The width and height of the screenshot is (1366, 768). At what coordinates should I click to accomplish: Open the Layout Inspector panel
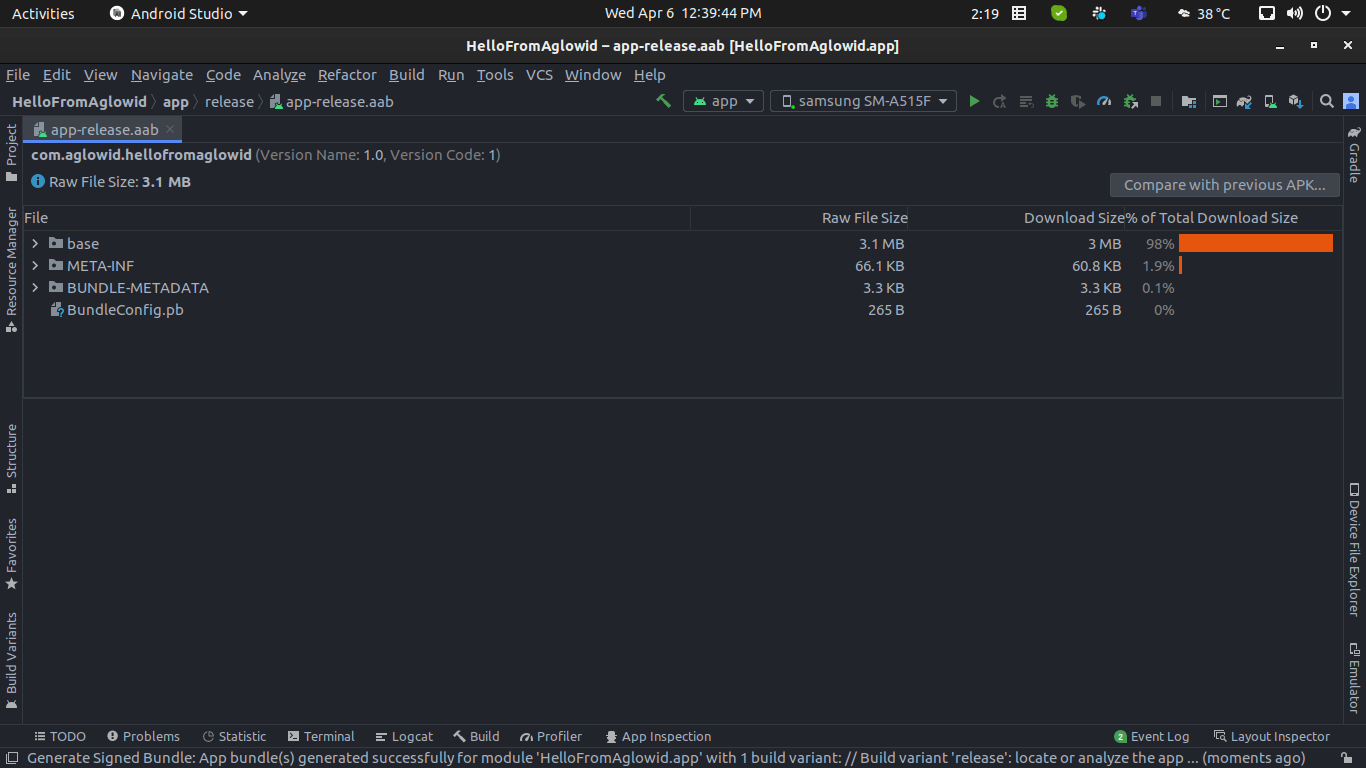click(1271, 736)
